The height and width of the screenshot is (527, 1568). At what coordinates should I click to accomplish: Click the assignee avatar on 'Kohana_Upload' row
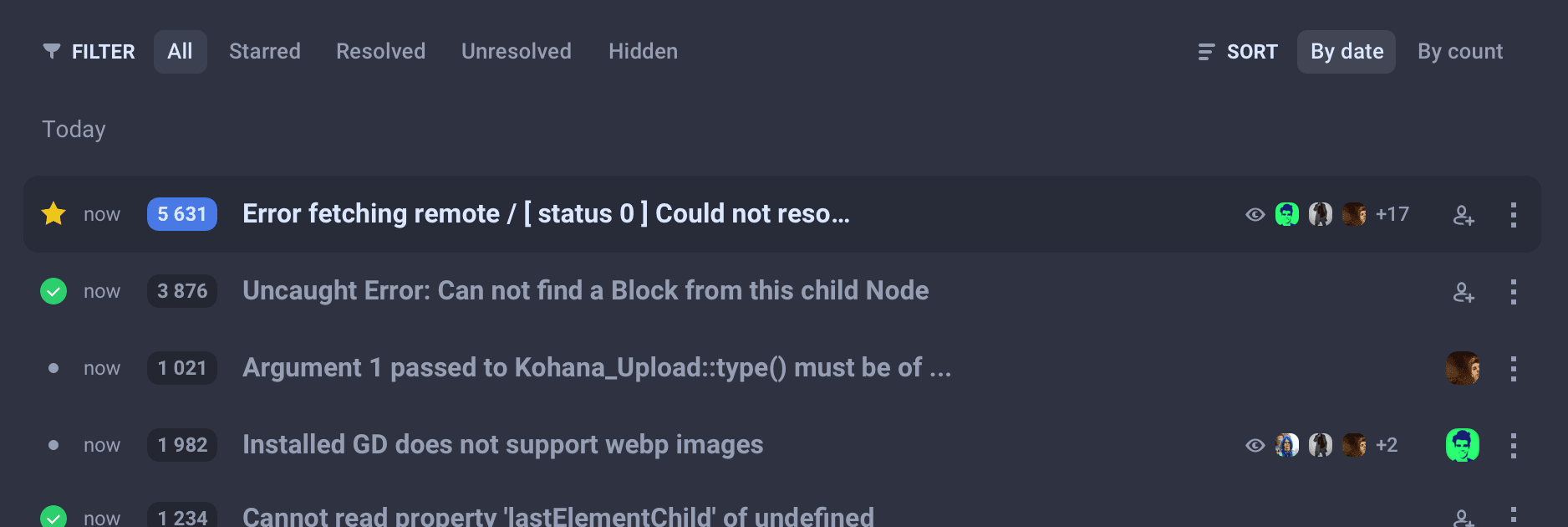(x=1462, y=368)
